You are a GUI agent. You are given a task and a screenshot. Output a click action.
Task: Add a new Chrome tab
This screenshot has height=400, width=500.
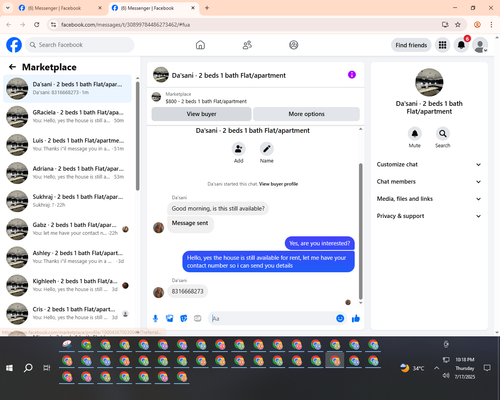click(x=207, y=8)
